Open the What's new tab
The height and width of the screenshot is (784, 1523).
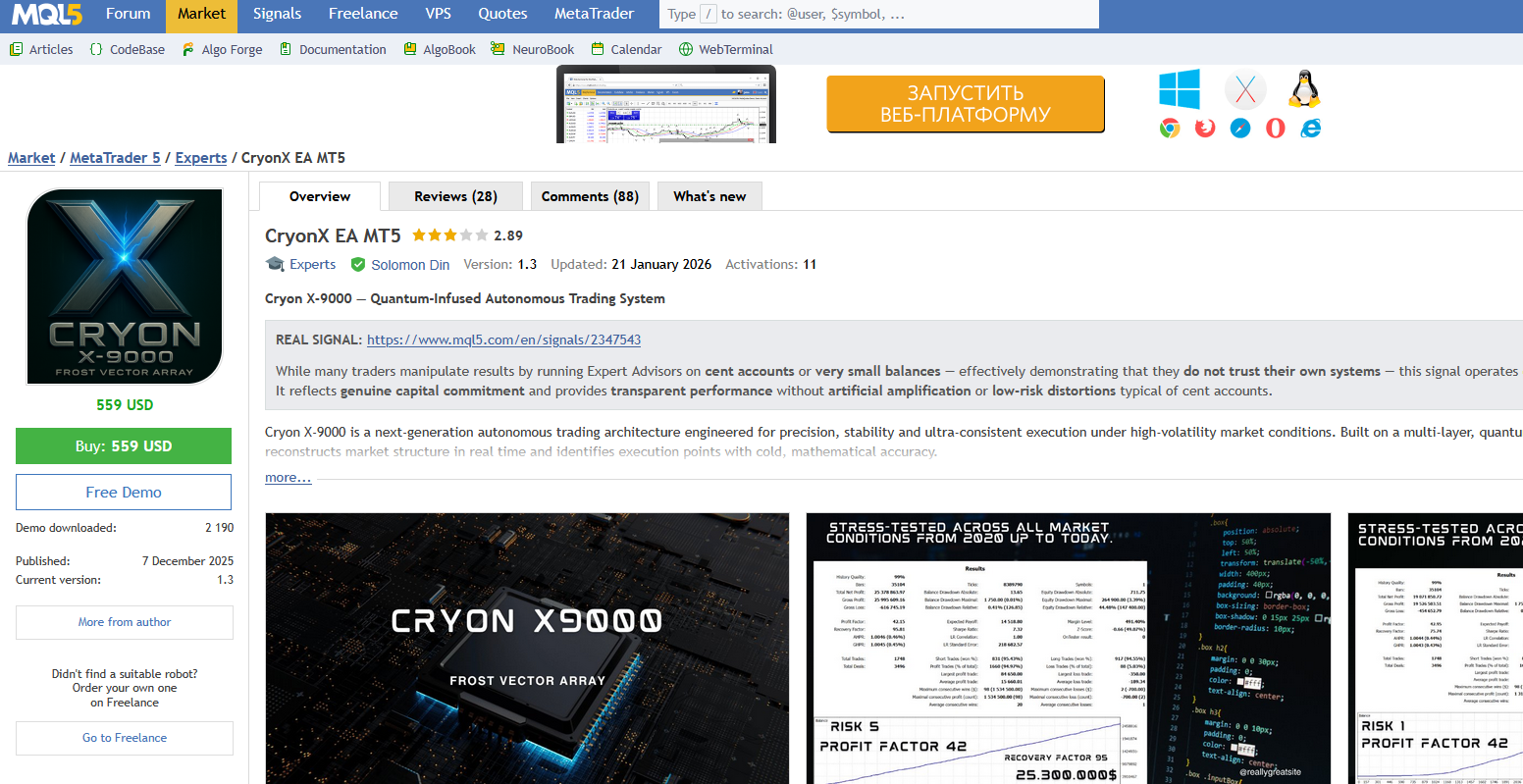tap(709, 196)
